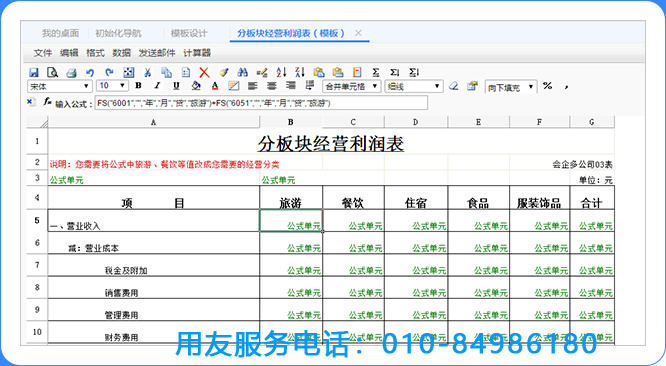666x366 pixels.
Task: Click the fill color bucket icon
Action: [x=196, y=86]
